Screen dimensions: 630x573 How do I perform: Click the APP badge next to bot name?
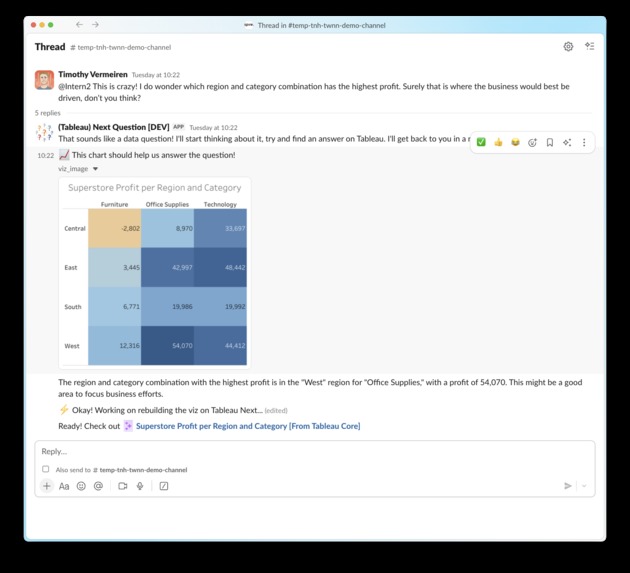tap(178, 127)
